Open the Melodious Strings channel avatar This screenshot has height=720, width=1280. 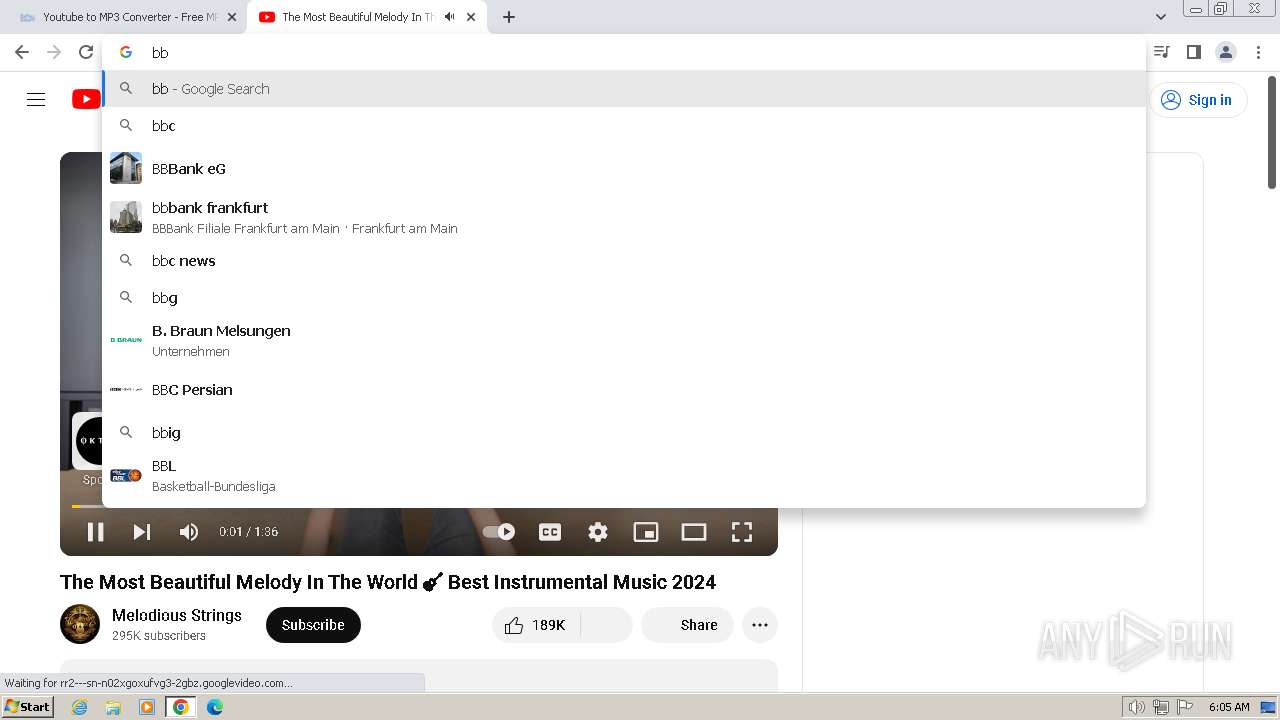(80, 624)
